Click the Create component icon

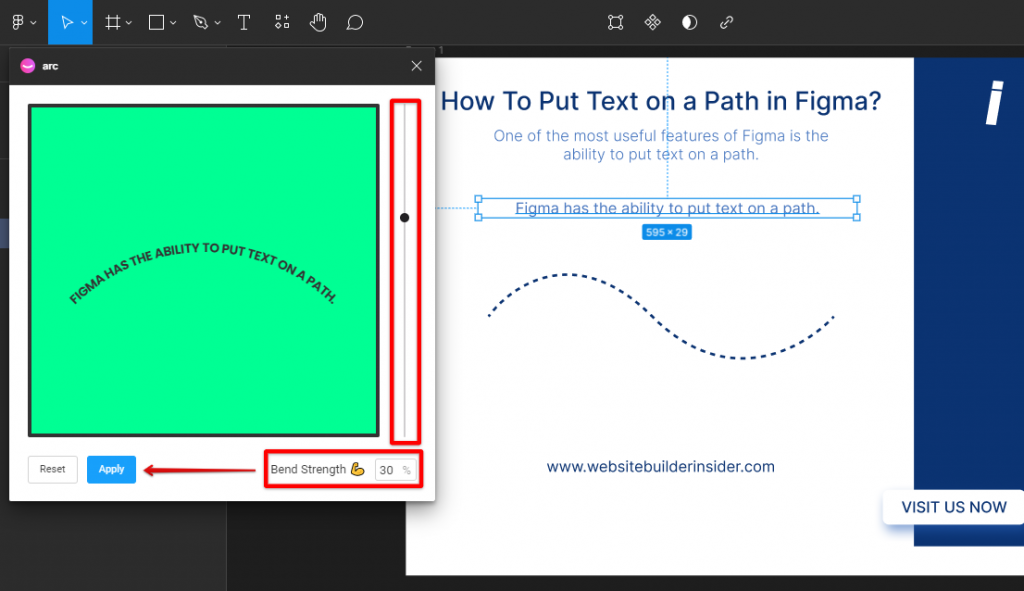pyautogui.click(x=652, y=22)
